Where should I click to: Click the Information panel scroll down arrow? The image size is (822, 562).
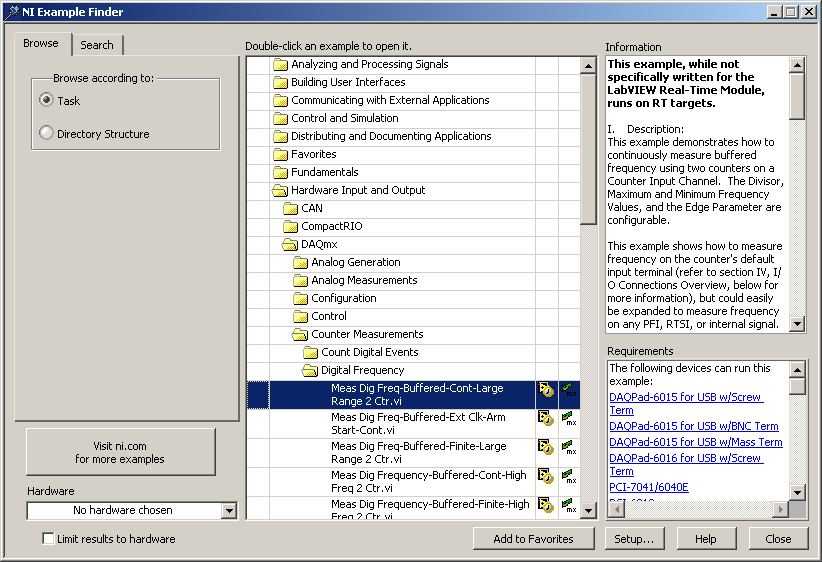pyautogui.click(x=797, y=324)
